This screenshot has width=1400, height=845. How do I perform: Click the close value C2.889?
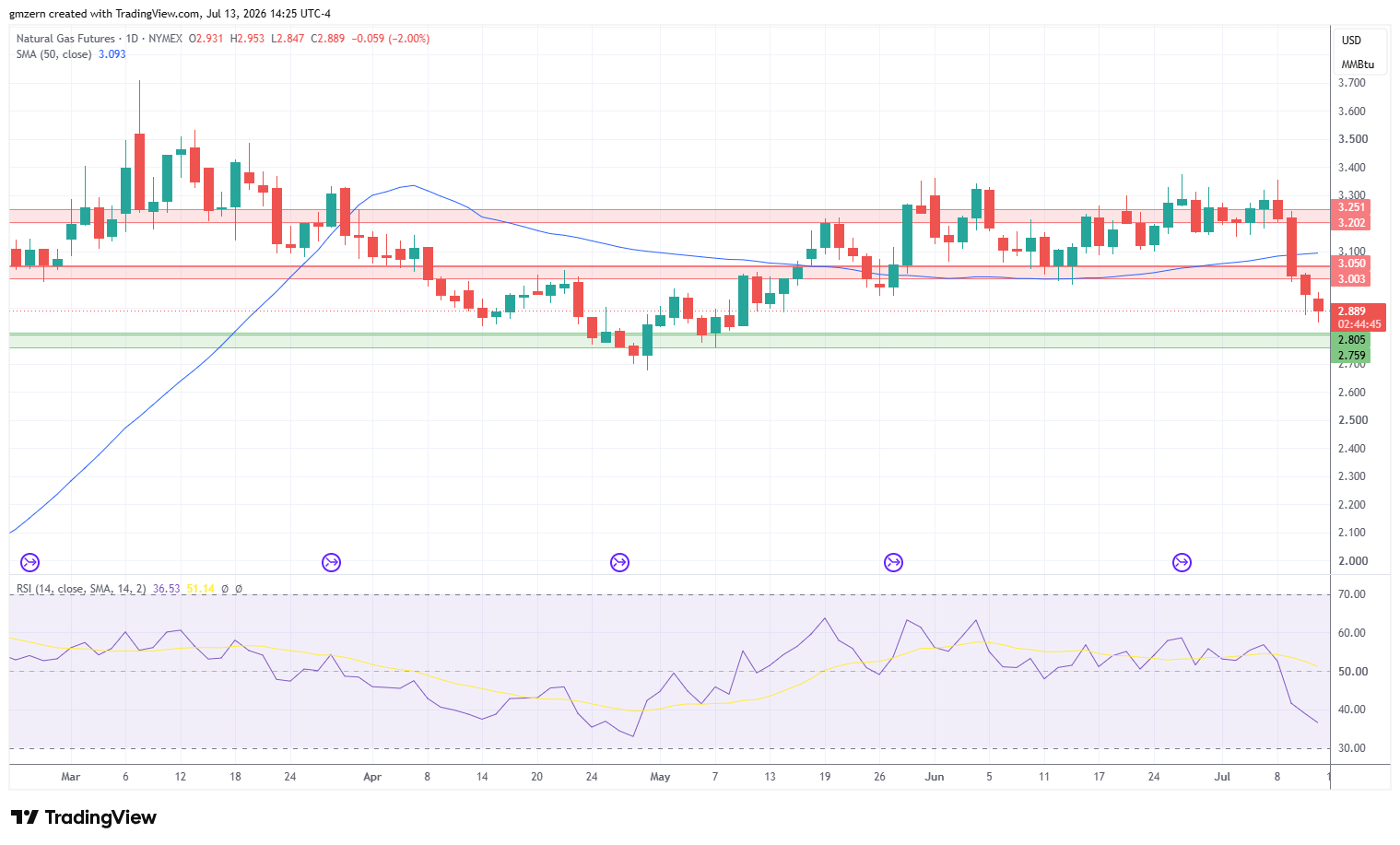[328, 39]
